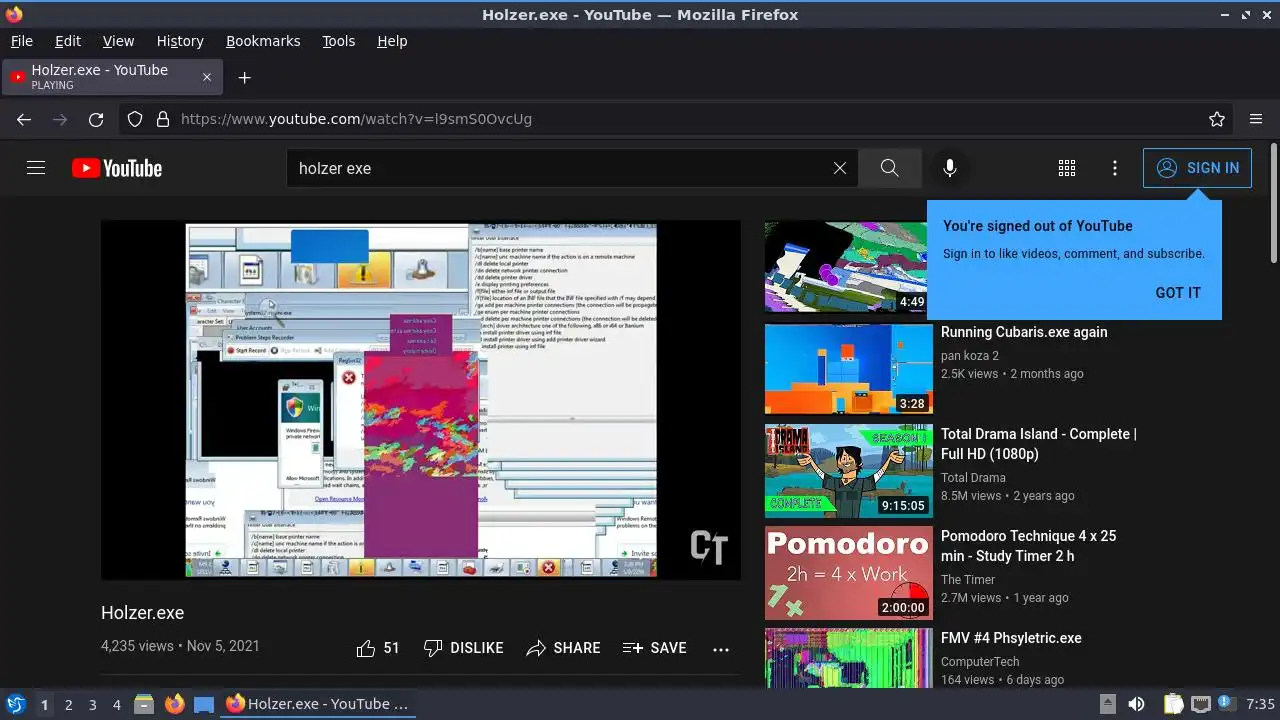Open the clipboard tray icon
This screenshot has width=1280, height=720.
(1173, 704)
